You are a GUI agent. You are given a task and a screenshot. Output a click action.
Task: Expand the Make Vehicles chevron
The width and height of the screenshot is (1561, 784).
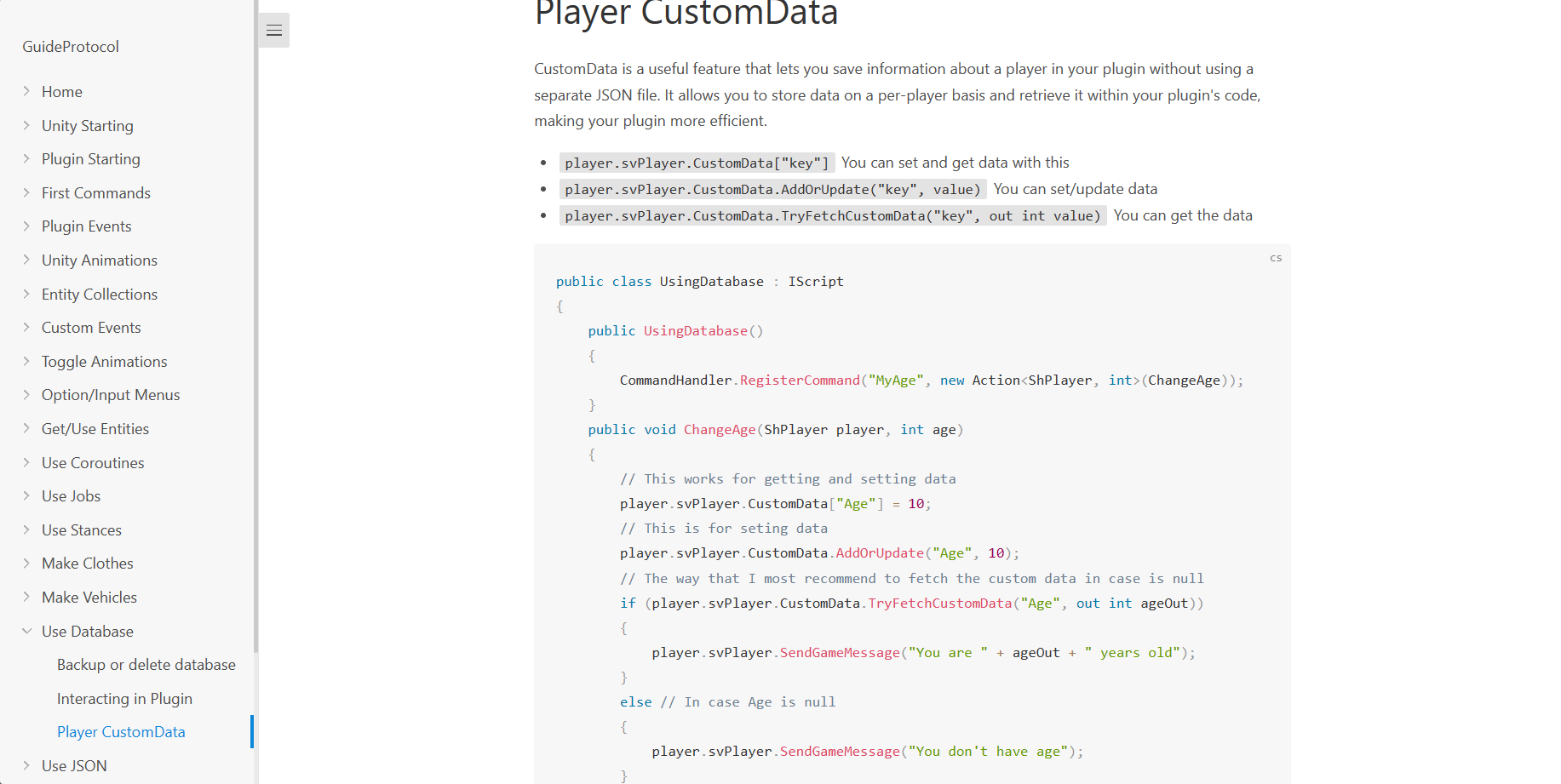26,597
